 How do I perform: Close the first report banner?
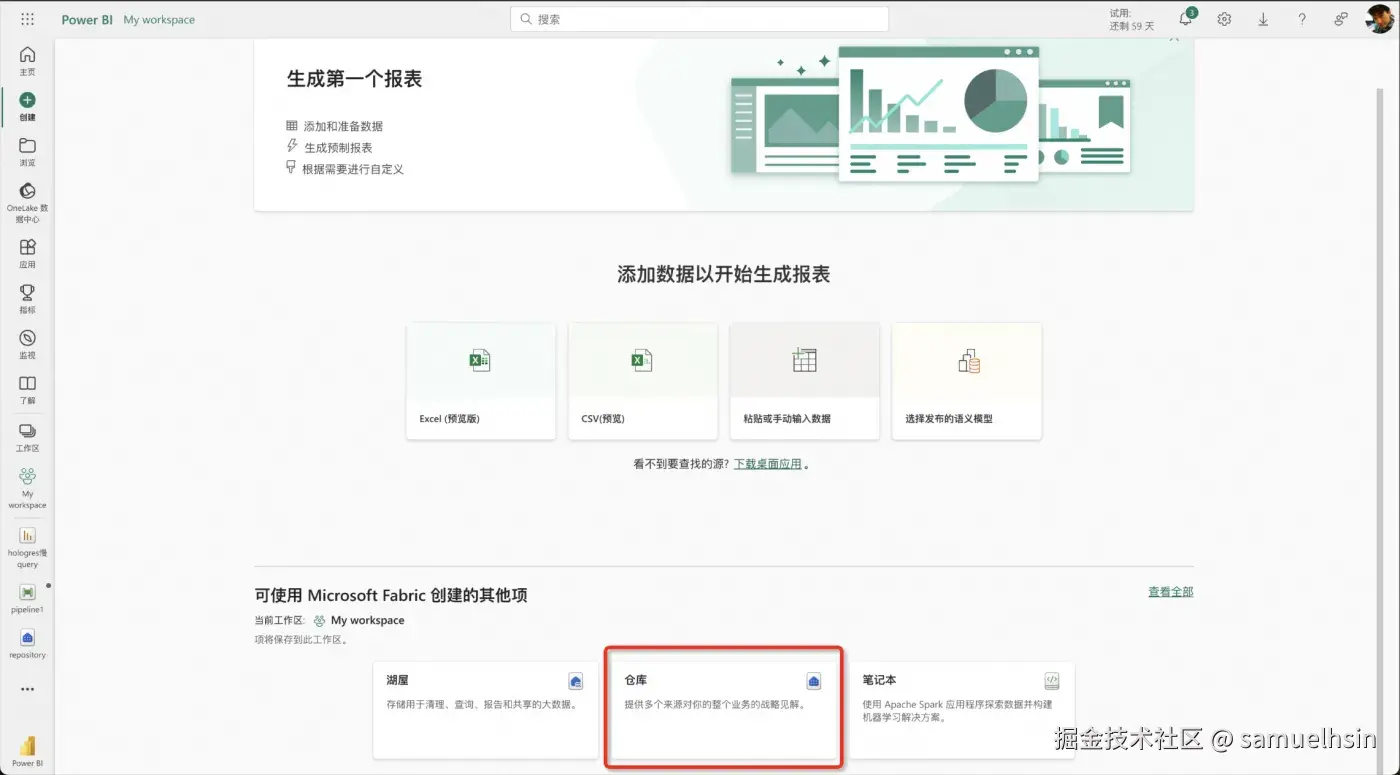[x=1175, y=40]
